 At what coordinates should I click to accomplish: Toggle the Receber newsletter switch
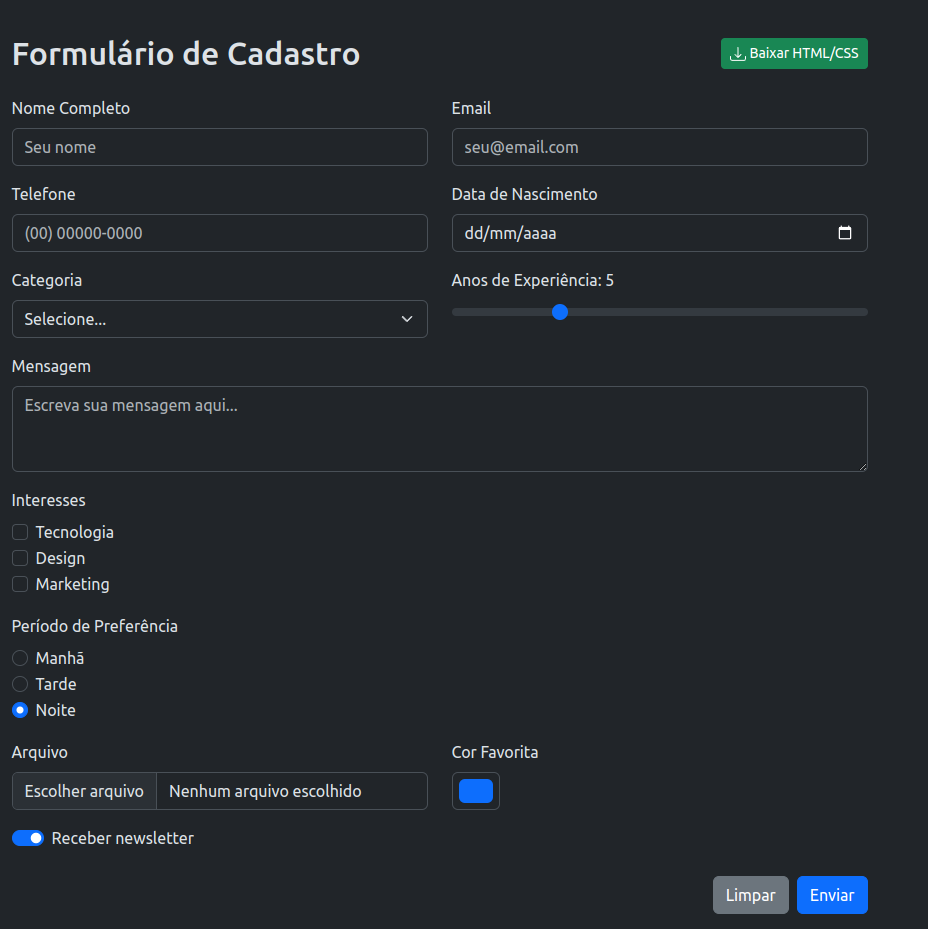click(28, 838)
